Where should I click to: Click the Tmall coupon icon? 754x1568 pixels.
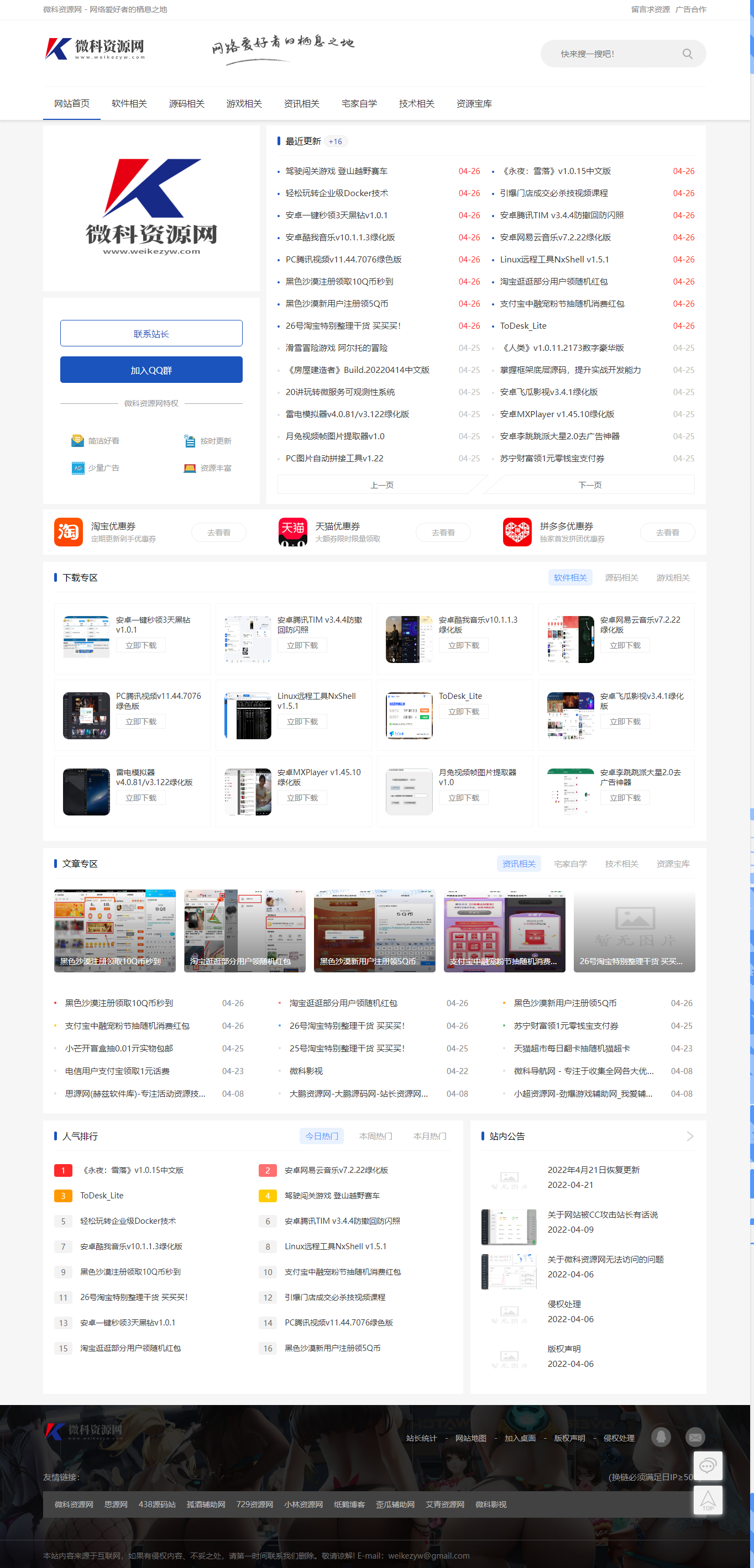click(x=292, y=532)
